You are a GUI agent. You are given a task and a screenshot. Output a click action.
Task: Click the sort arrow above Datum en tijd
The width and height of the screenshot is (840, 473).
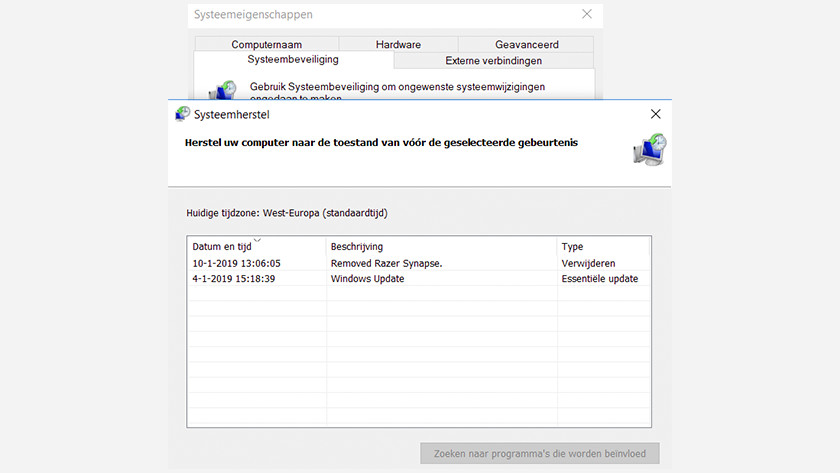(x=257, y=240)
